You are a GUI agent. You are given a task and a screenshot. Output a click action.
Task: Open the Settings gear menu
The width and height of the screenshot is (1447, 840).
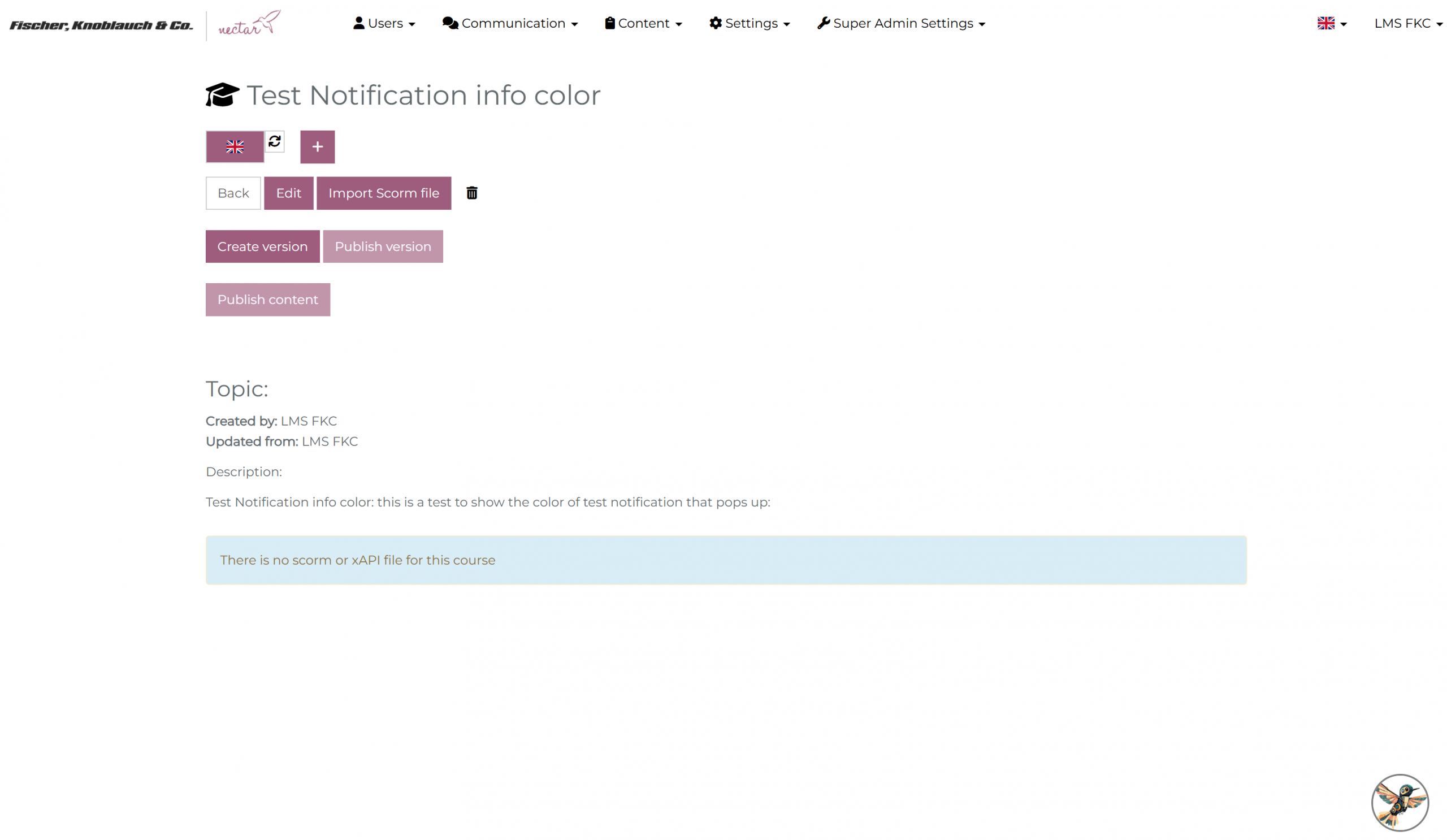[750, 24]
